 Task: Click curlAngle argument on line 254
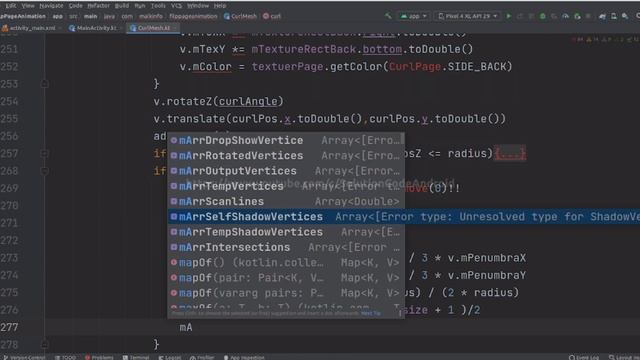(x=248, y=101)
